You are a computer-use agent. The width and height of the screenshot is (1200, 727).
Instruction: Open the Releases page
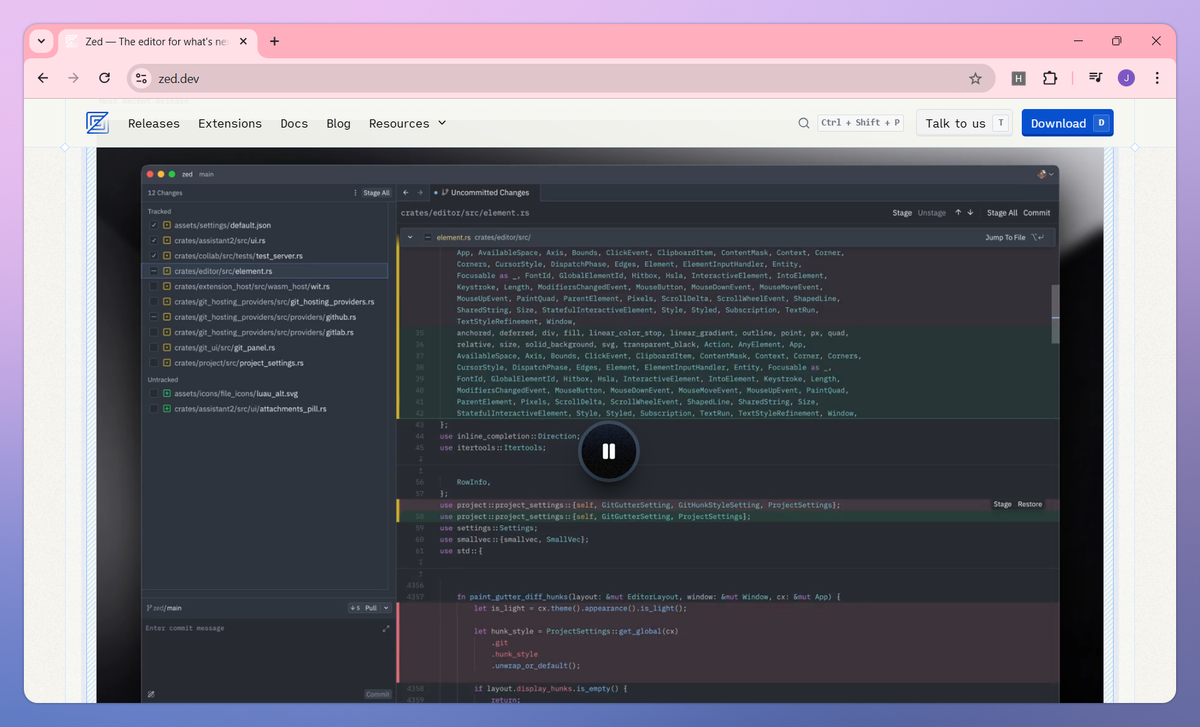coord(154,123)
